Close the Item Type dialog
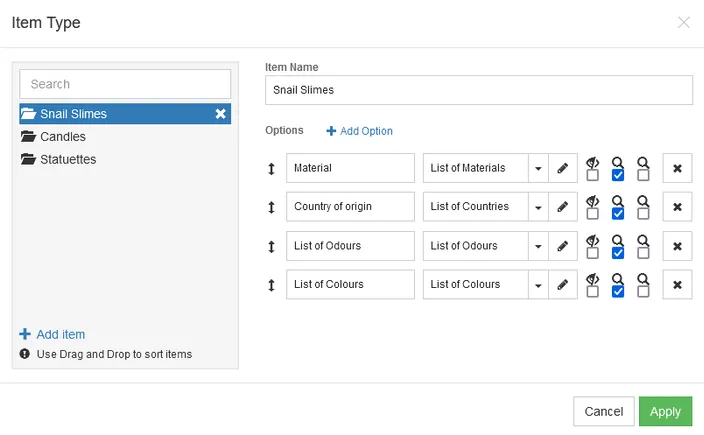 click(x=683, y=22)
